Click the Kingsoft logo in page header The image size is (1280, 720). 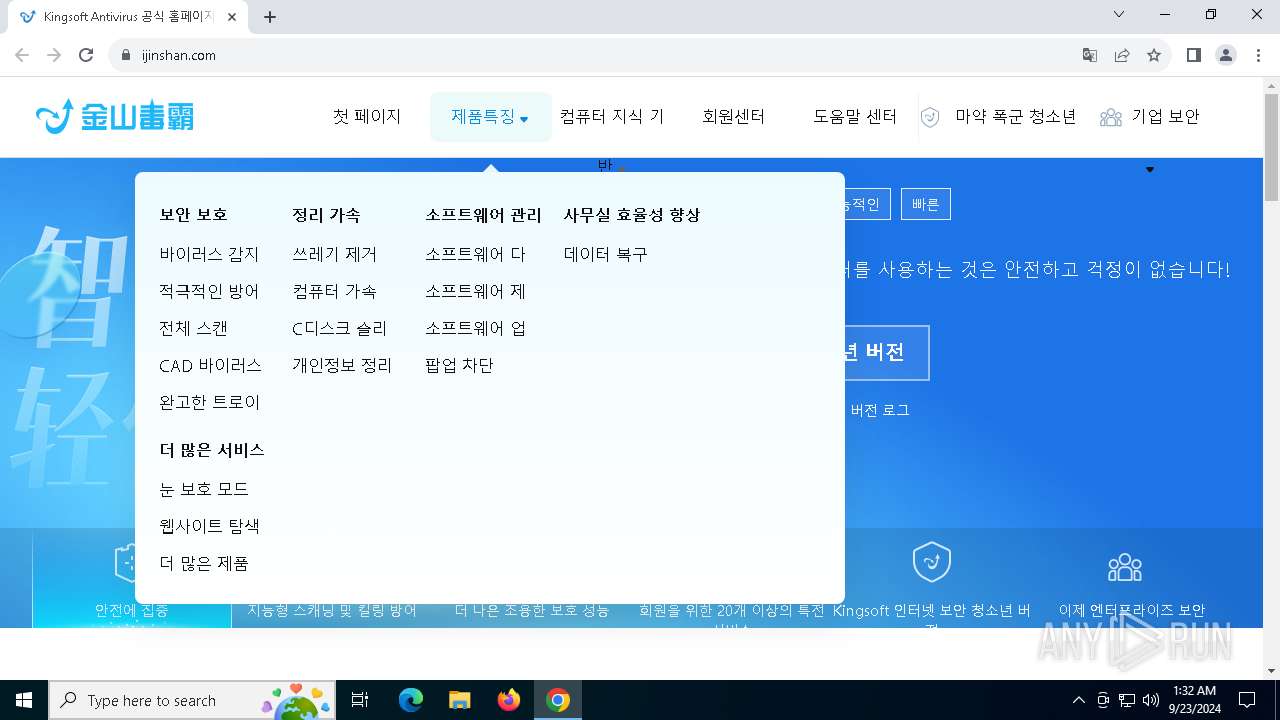pos(115,117)
